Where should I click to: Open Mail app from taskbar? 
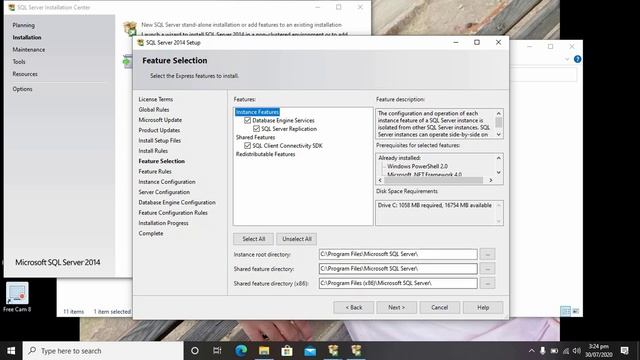(310, 351)
